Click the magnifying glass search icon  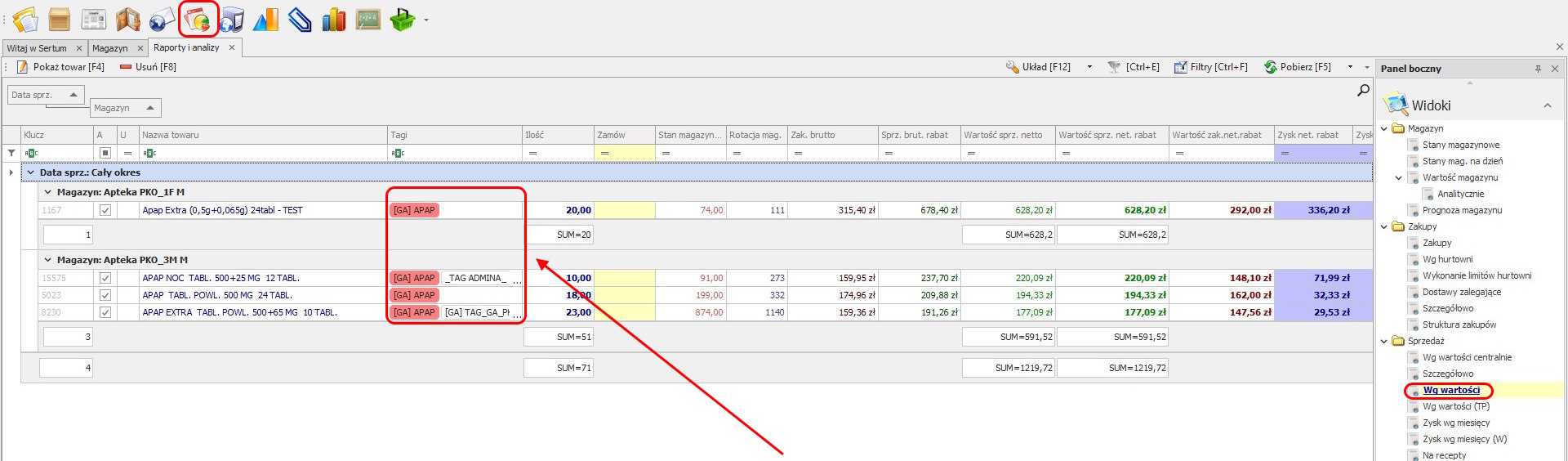(1363, 91)
